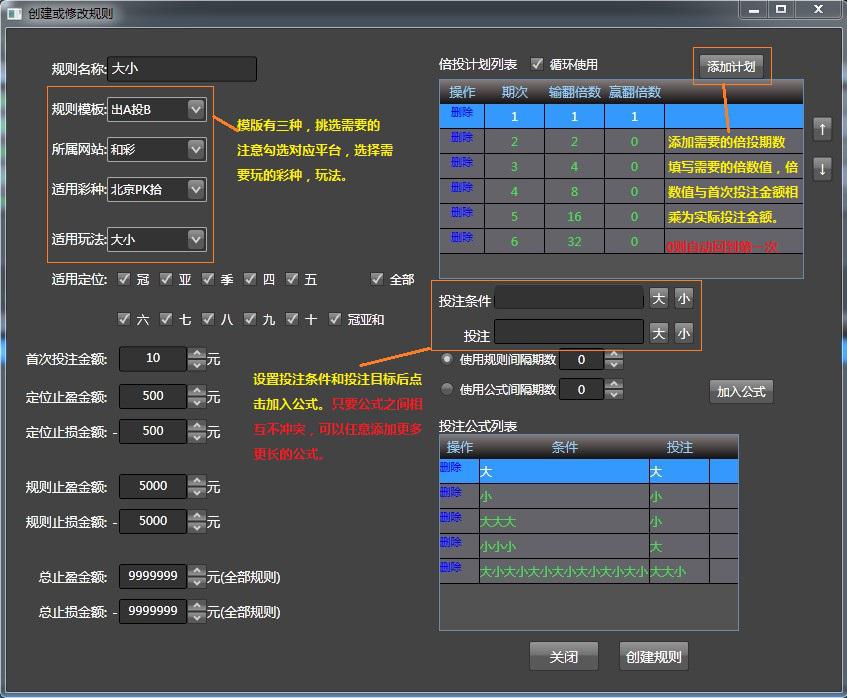Delete the first row in 倍投计划列表
The height and width of the screenshot is (698, 847).
click(461, 112)
